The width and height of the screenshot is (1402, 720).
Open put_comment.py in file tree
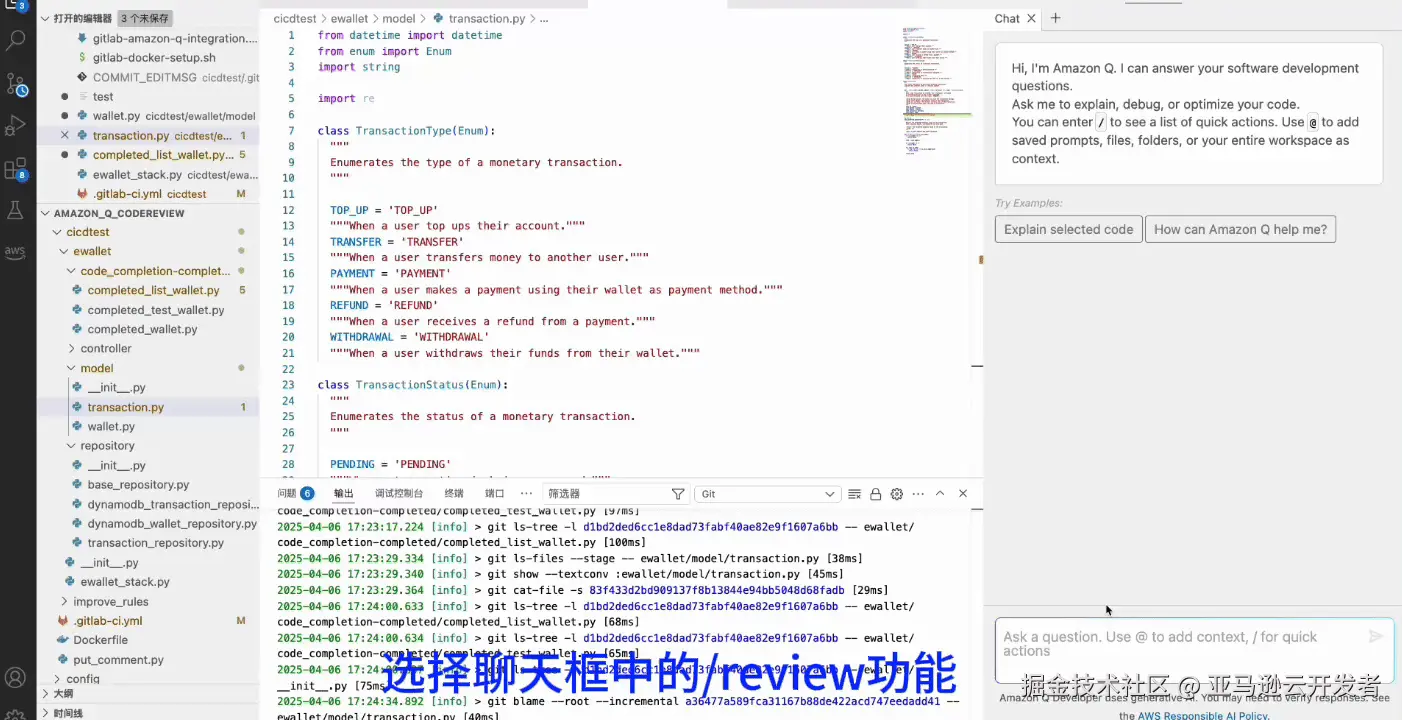[118, 660]
